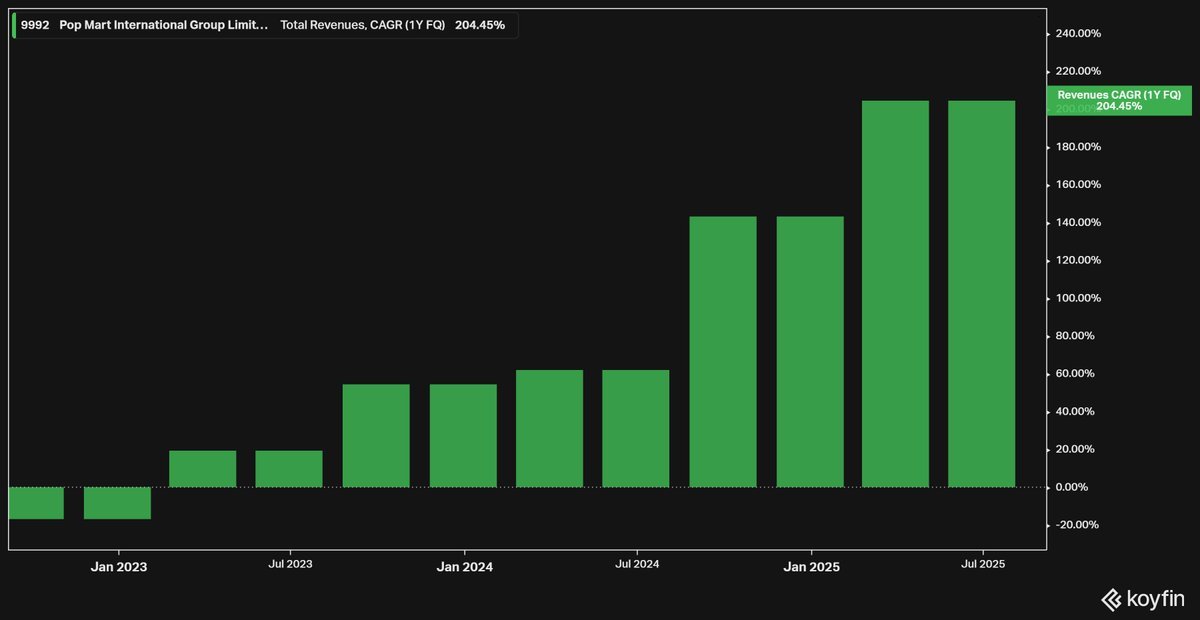The image size is (1200, 620).
Task: Click the Jul 2023 x-axis label
Action: (290, 564)
